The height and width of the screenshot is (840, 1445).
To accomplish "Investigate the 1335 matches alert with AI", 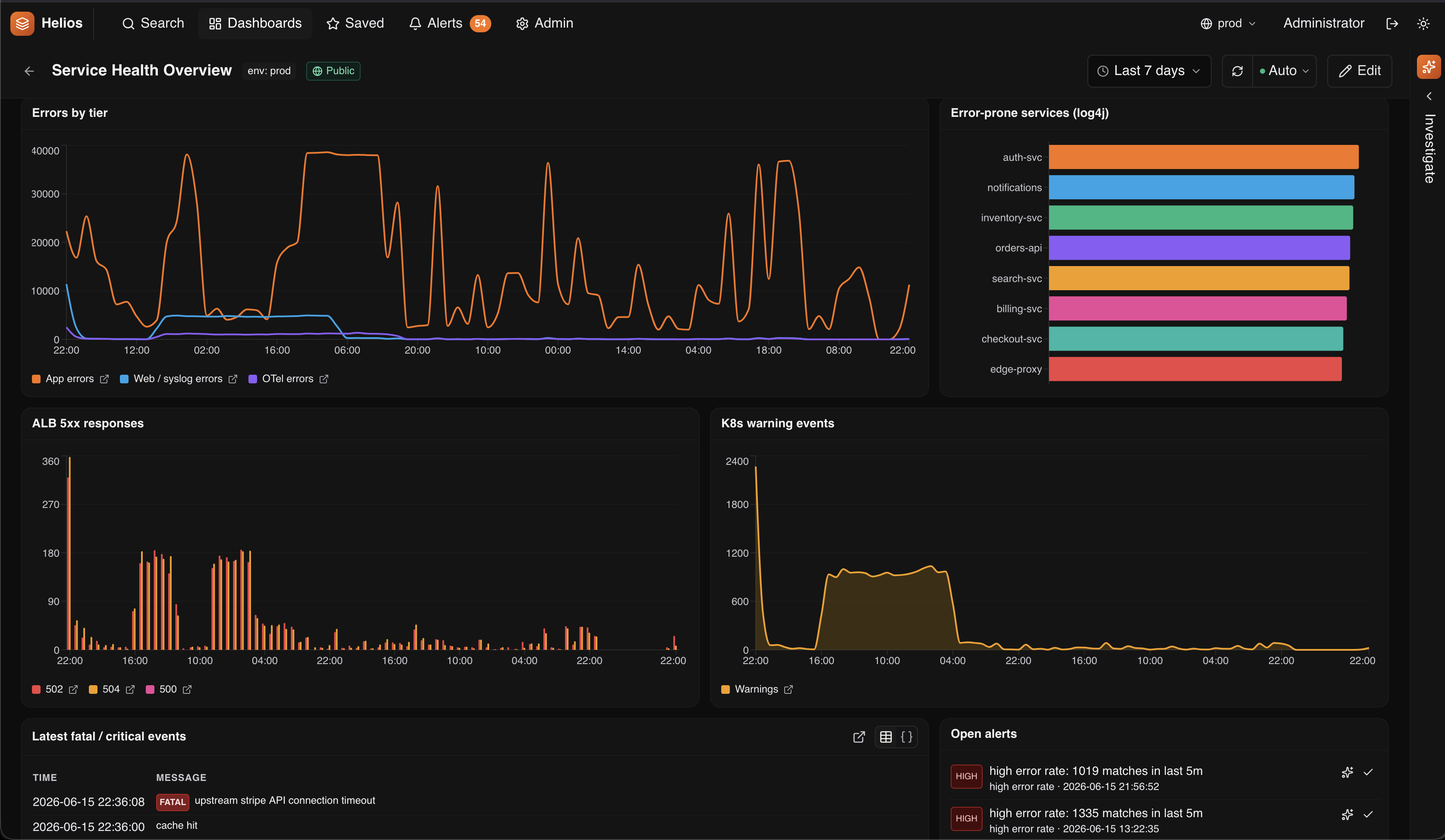I will pos(1348,815).
